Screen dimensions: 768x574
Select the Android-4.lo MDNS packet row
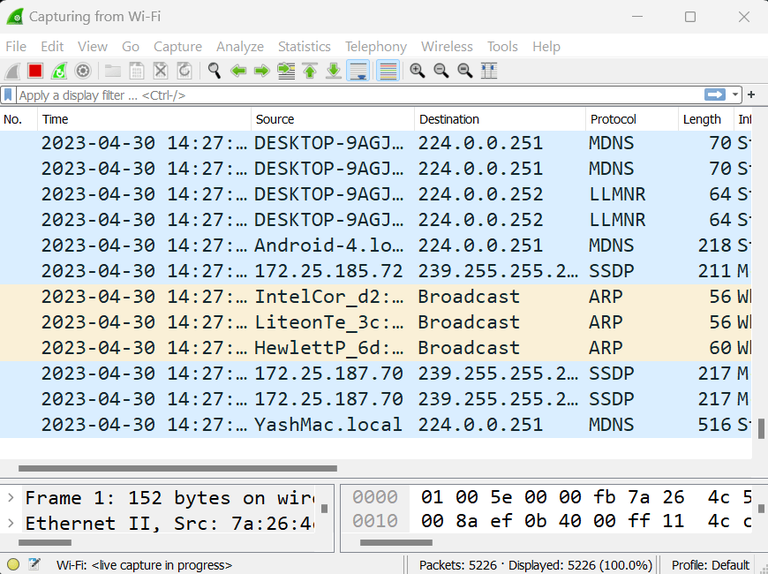376,245
